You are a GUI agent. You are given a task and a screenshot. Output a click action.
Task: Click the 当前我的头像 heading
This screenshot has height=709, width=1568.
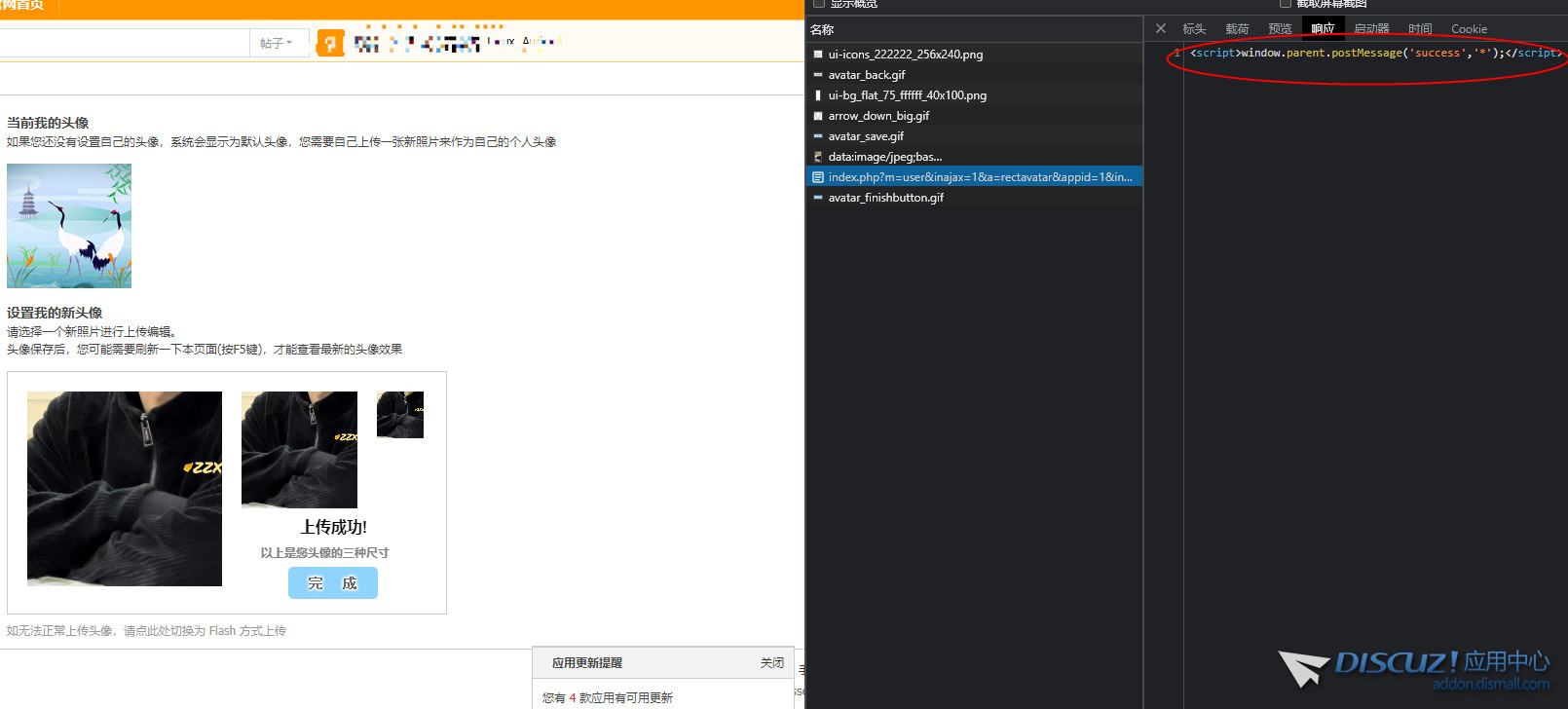point(48,123)
